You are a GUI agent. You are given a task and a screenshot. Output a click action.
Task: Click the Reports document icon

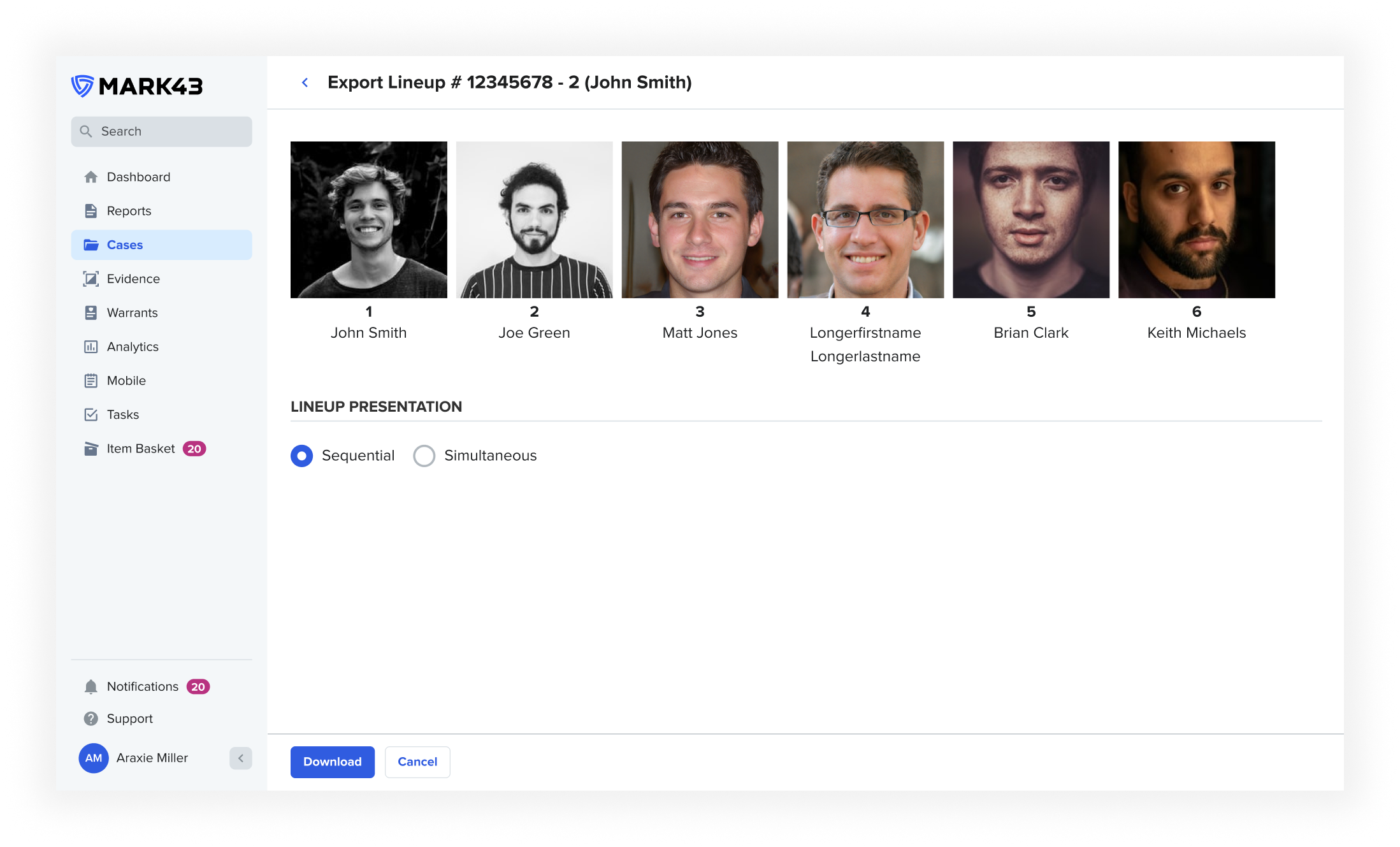point(91,211)
